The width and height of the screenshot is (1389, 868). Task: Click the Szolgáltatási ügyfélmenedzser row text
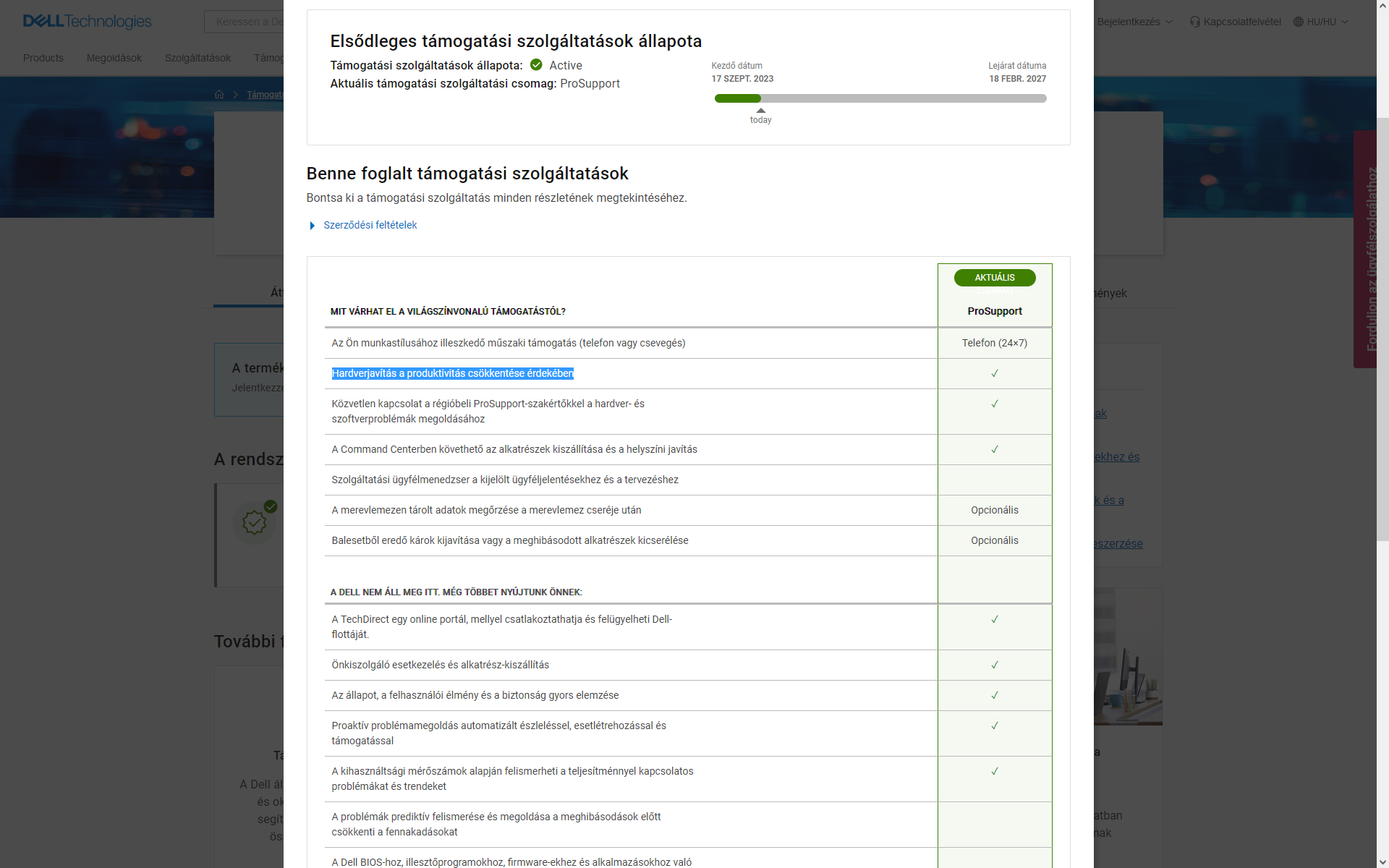tap(505, 480)
